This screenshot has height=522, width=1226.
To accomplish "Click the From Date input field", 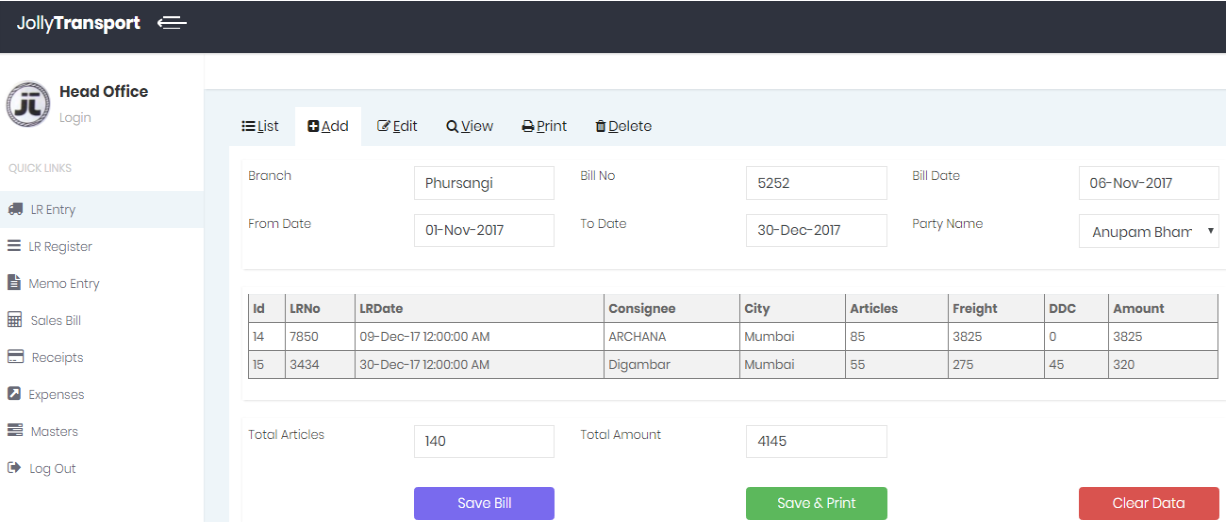I will (484, 230).
